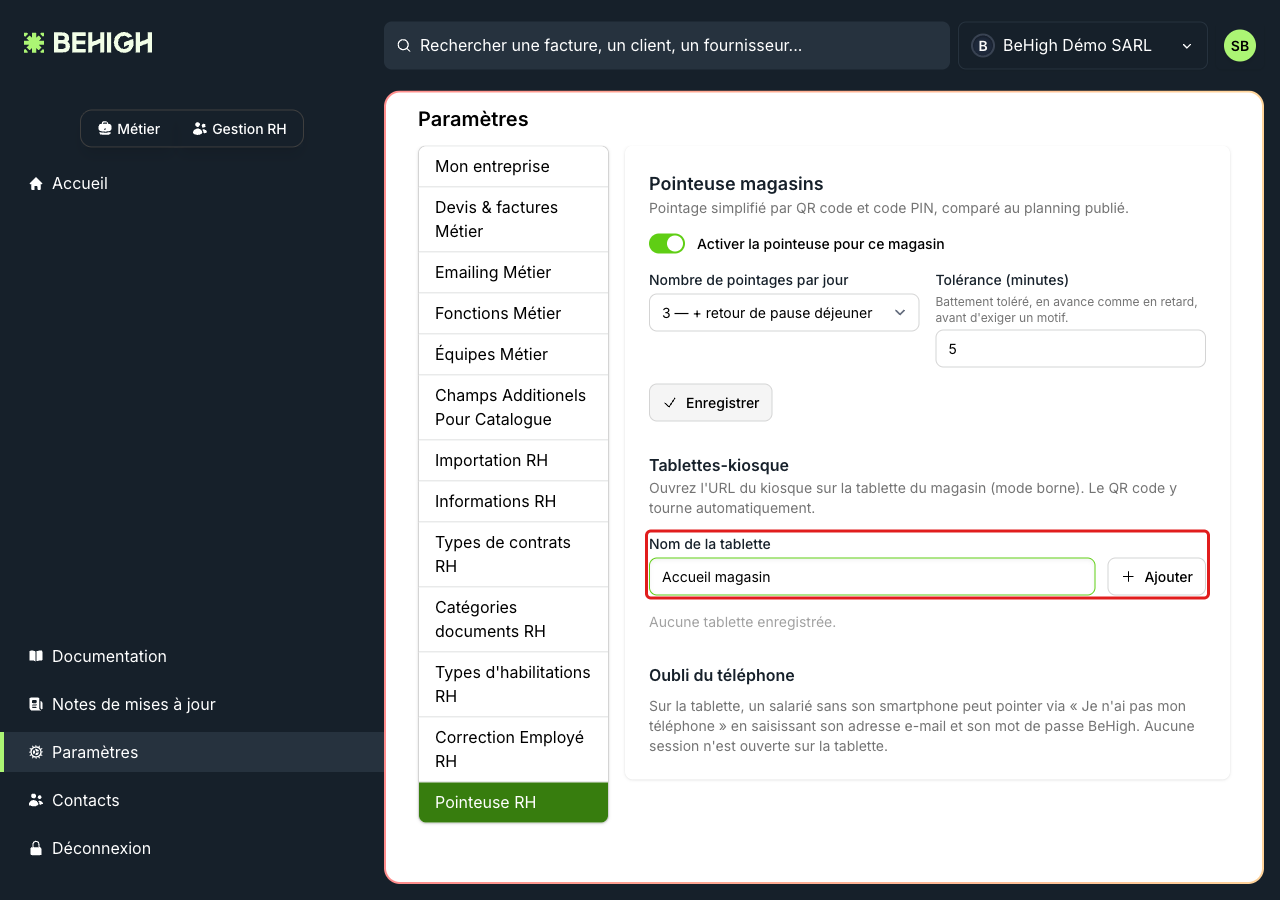This screenshot has height=900, width=1280.
Task: Click the Enregistrer button
Action: 711,403
